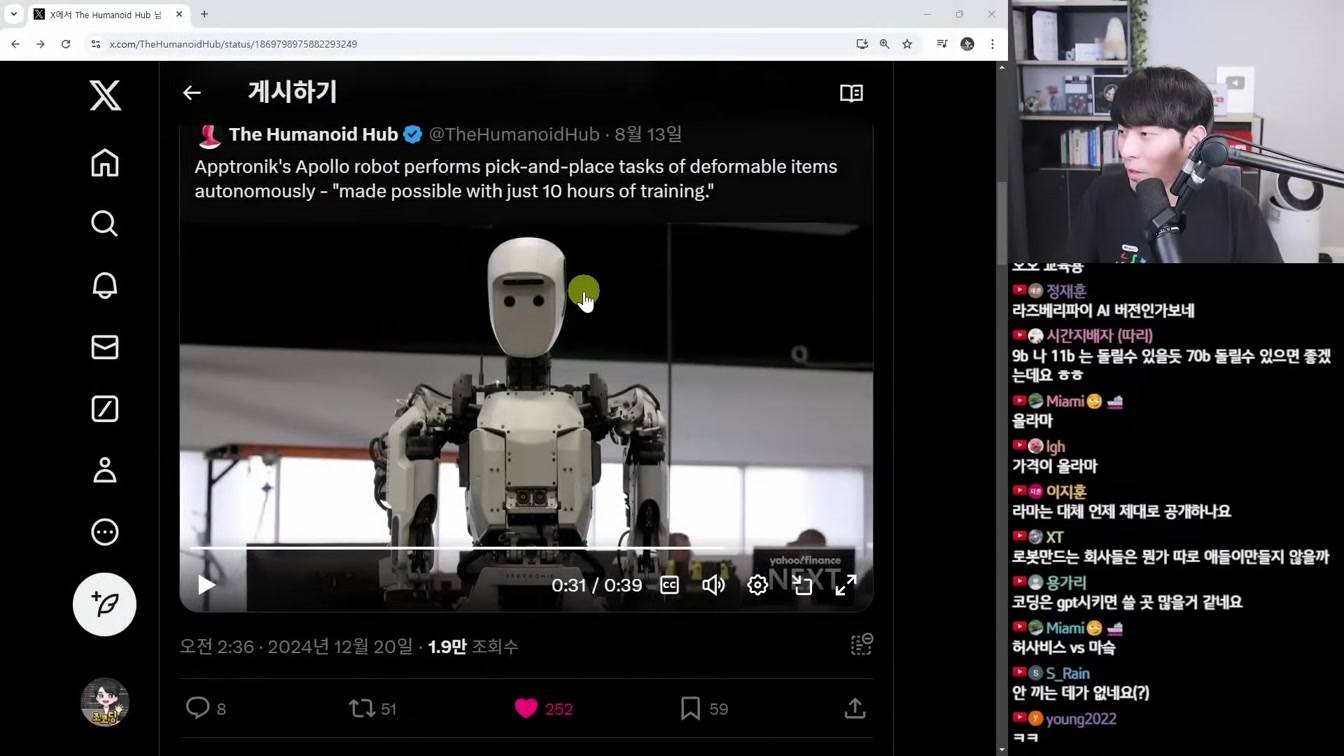Open a new browser tab
This screenshot has height=756, width=1344.
[x=204, y=14]
